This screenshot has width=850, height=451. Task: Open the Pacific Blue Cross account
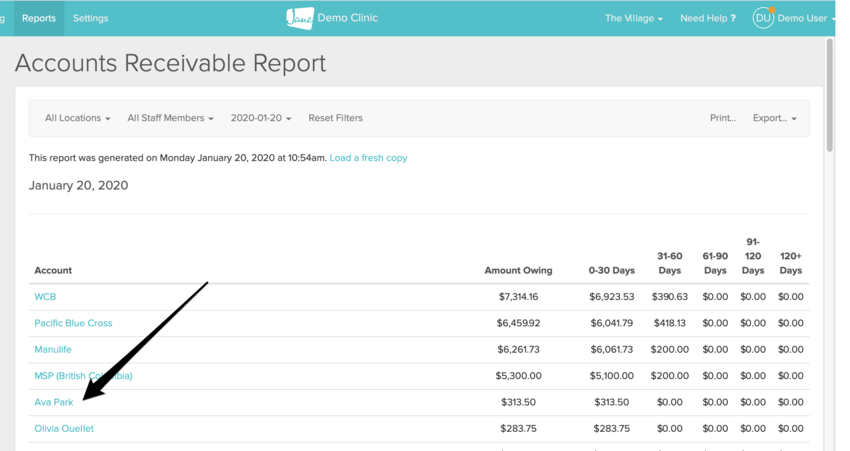click(73, 323)
